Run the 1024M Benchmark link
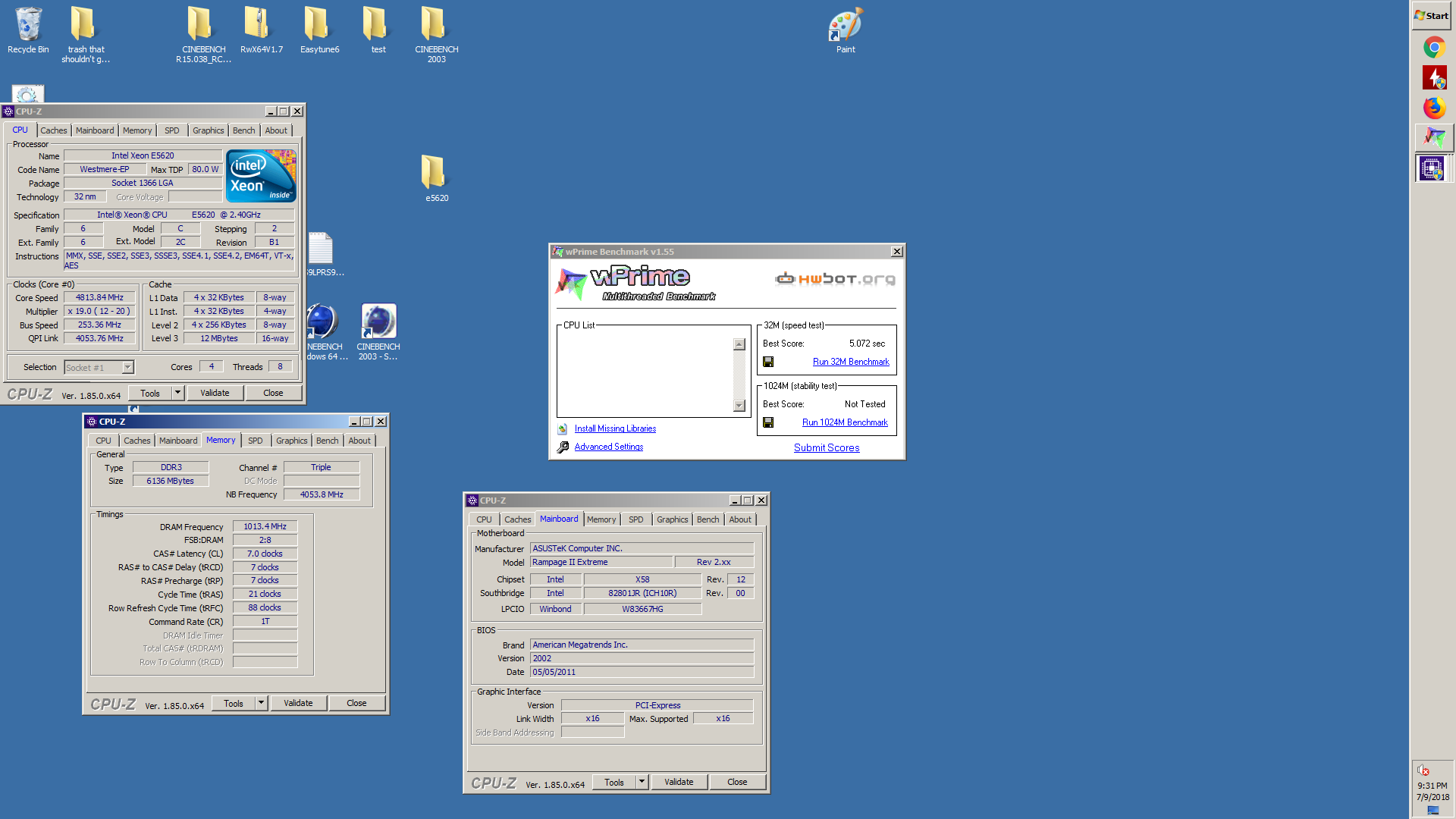Viewport: 1456px width, 819px height. coord(845,422)
